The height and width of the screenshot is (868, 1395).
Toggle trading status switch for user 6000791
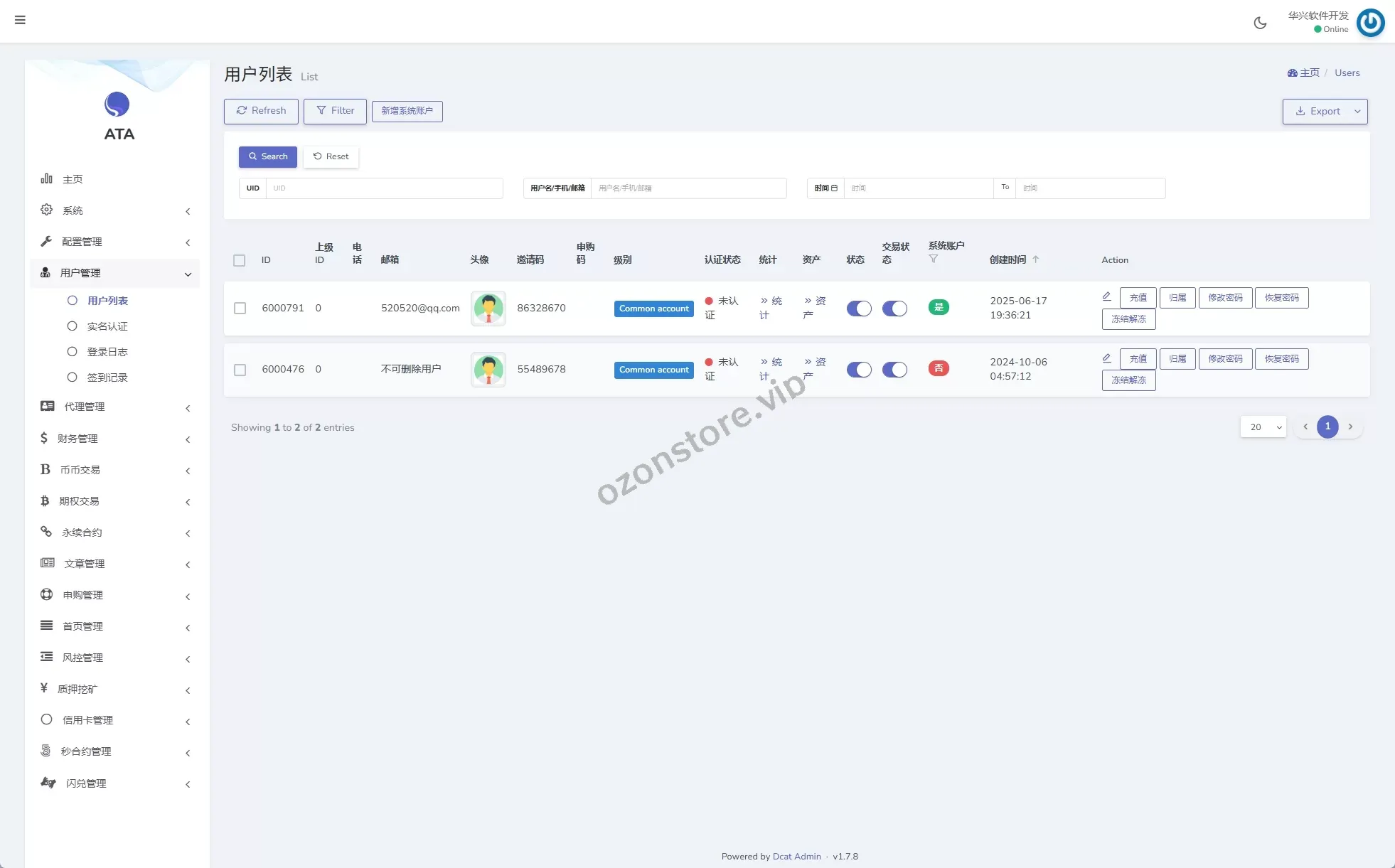pos(894,308)
